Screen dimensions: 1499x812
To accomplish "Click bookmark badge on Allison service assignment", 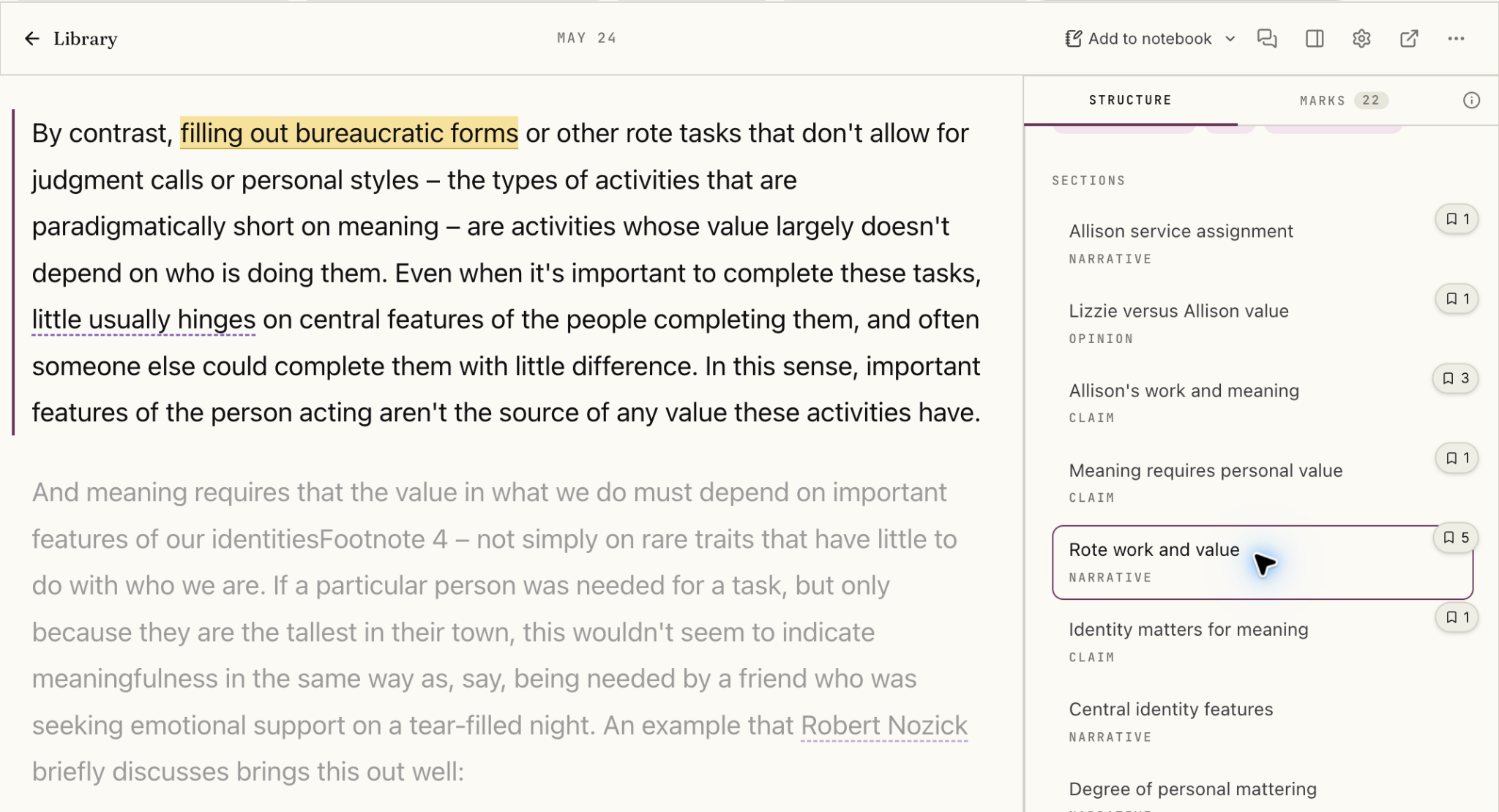I will [1457, 219].
